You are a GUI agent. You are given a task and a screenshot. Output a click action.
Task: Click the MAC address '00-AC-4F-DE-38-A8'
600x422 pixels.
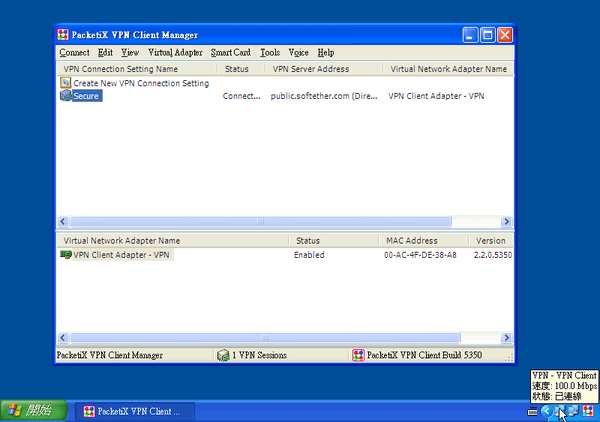[x=420, y=255]
